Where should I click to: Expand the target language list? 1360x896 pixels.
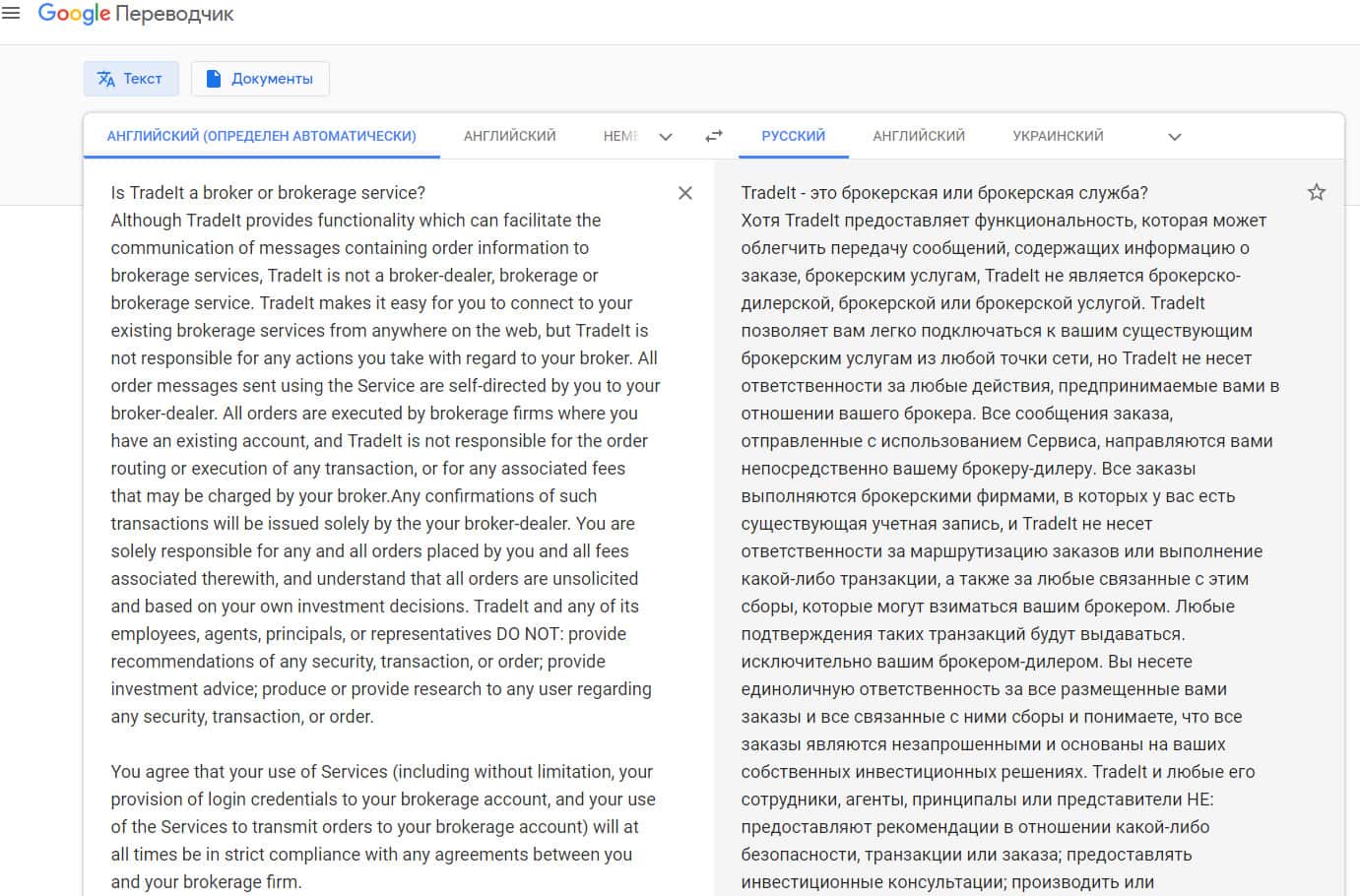1174,137
